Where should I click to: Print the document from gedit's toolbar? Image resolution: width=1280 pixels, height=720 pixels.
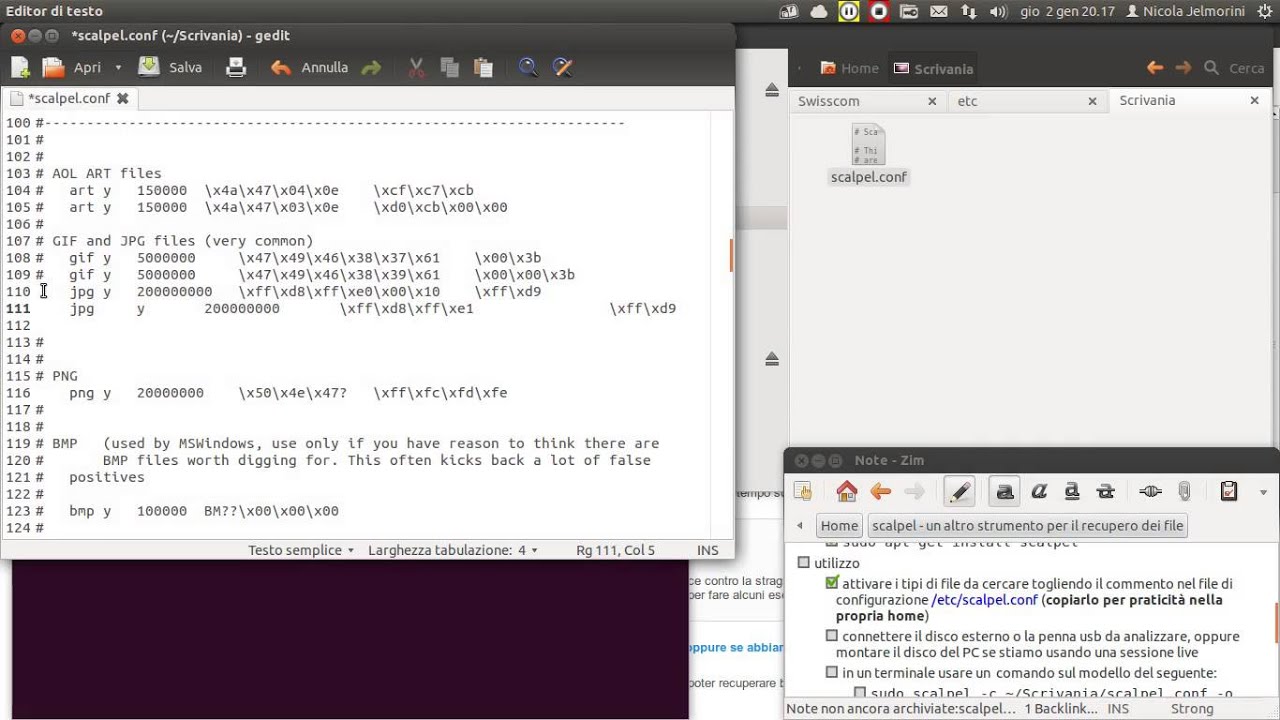[236, 68]
